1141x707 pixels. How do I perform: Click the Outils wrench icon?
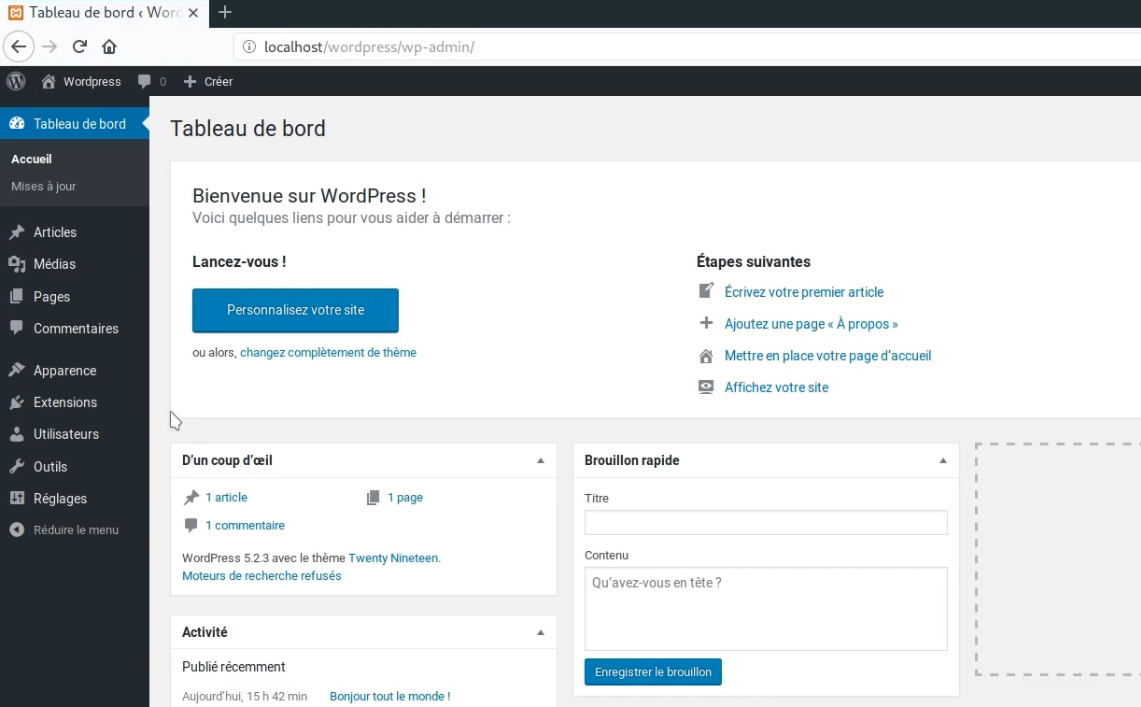(x=17, y=466)
